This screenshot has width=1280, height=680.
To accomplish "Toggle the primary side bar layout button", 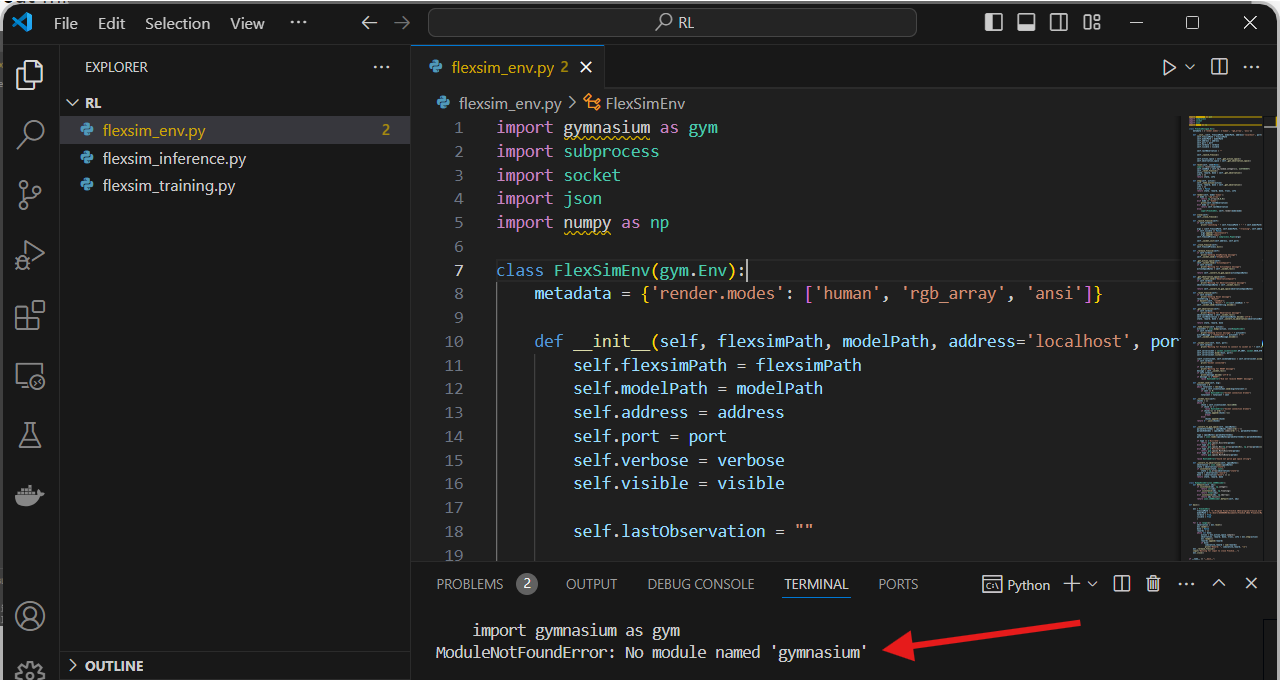I will point(993,22).
